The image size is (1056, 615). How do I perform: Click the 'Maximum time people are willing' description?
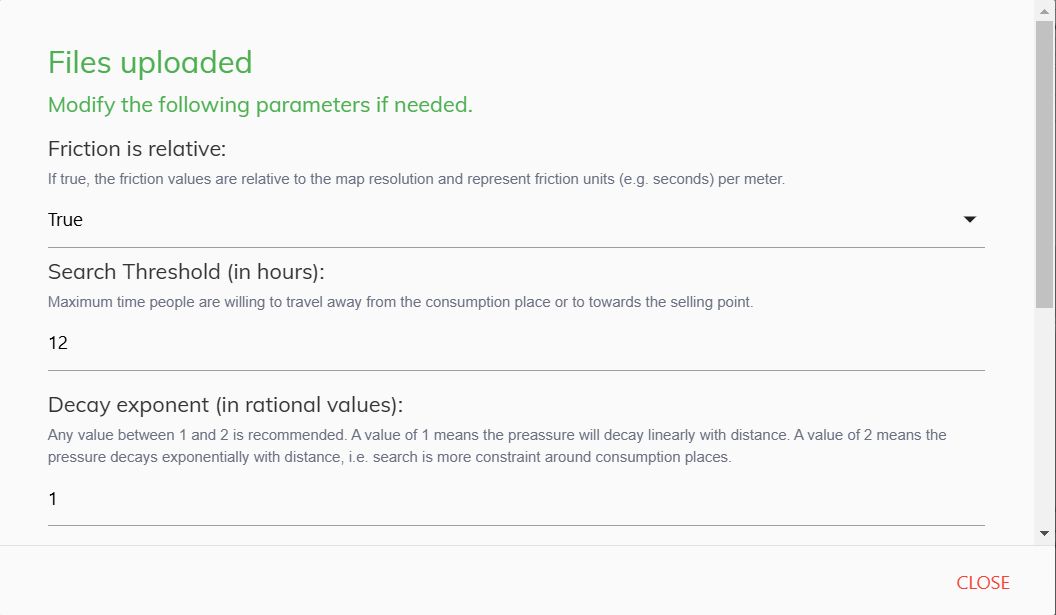(400, 301)
